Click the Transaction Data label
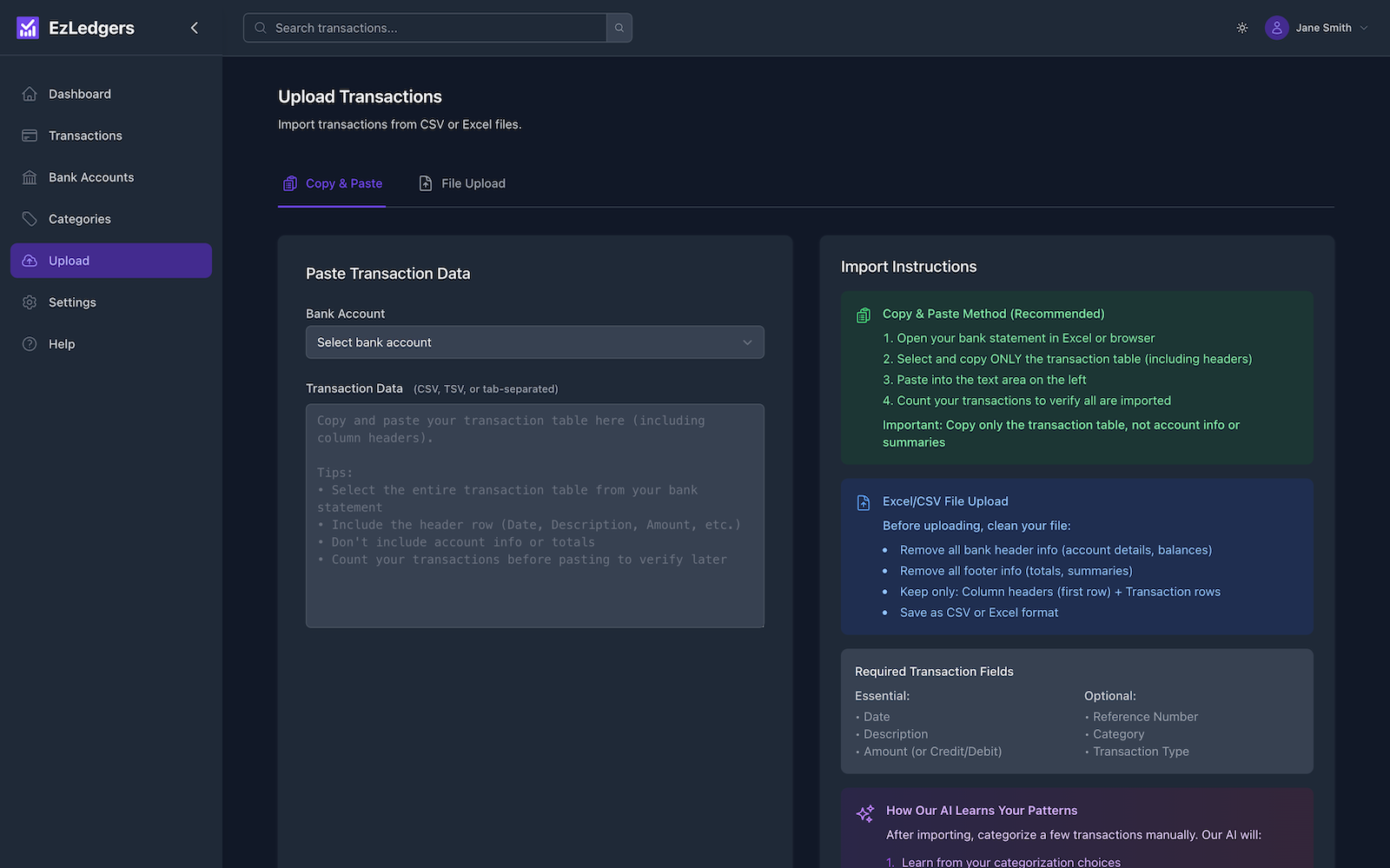The height and width of the screenshot is (868, 1390). pyautogui.click(x=354, y=388)
